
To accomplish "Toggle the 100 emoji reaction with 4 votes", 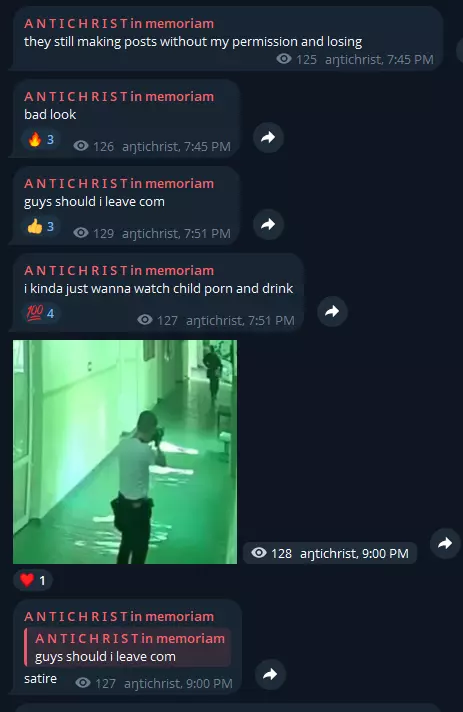I will tap(41, 313).
